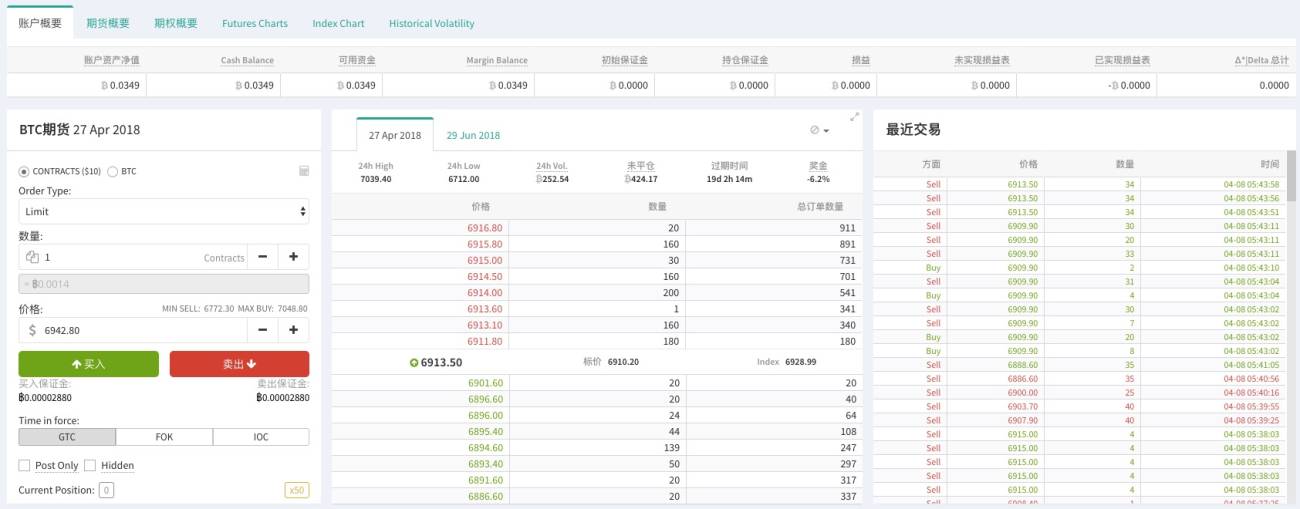This screenshot has height=509, width=1300.
Task: Open the order book grouping dropdown arrow
Action: pos(826,130)
